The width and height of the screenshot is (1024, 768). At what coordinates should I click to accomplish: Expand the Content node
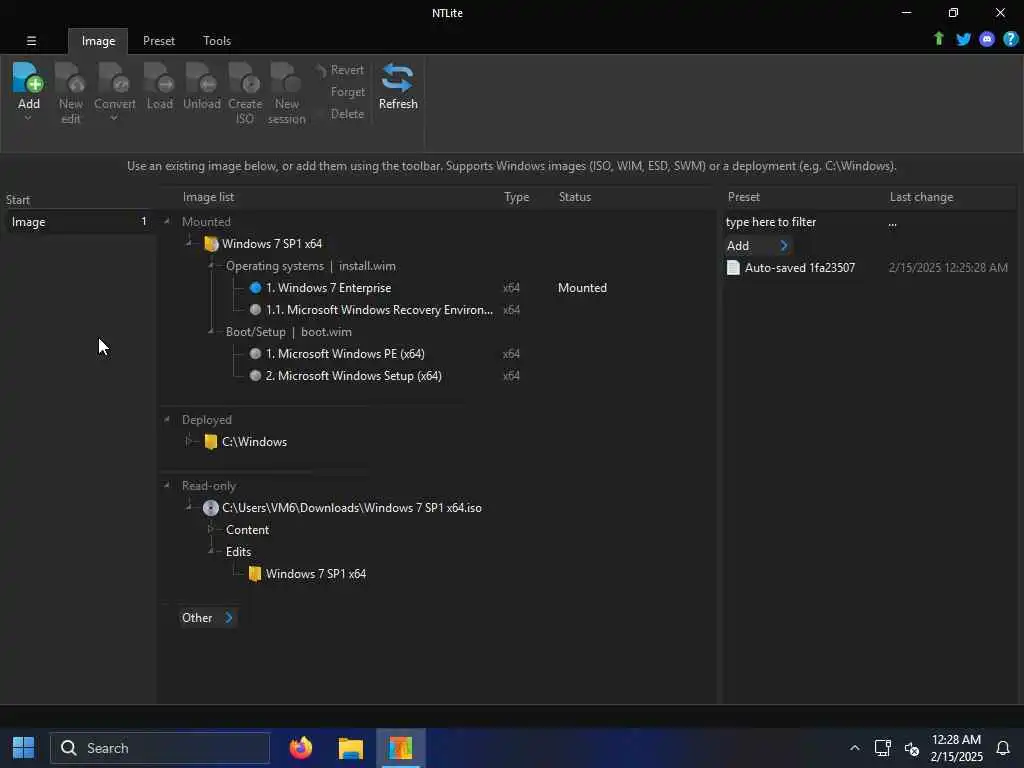pos(211,530)
